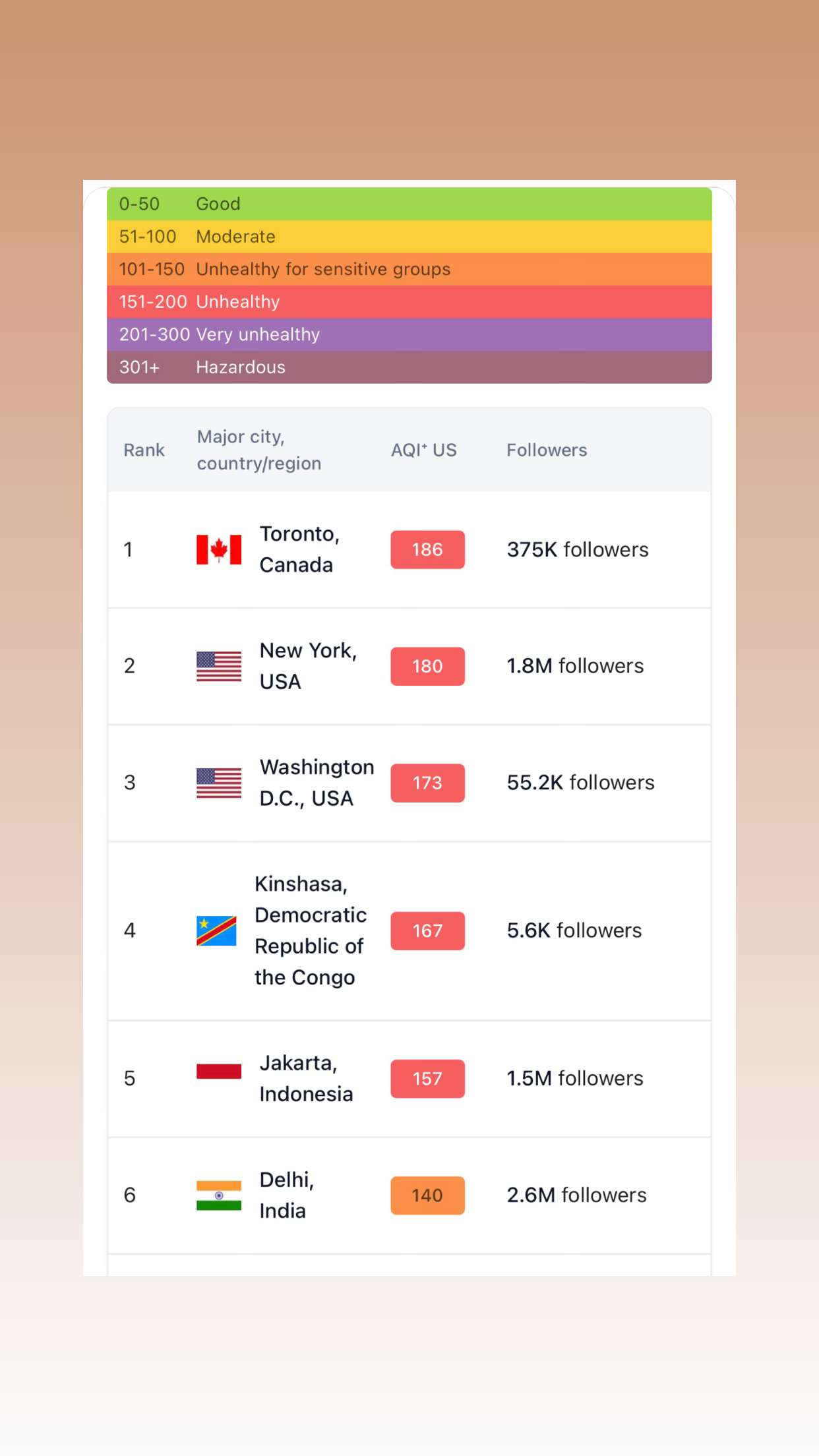Select the purple Very unhealthy legend band
Image resolution: width=819 pixels, height=1456 pixels.
[x=409, y=334]
